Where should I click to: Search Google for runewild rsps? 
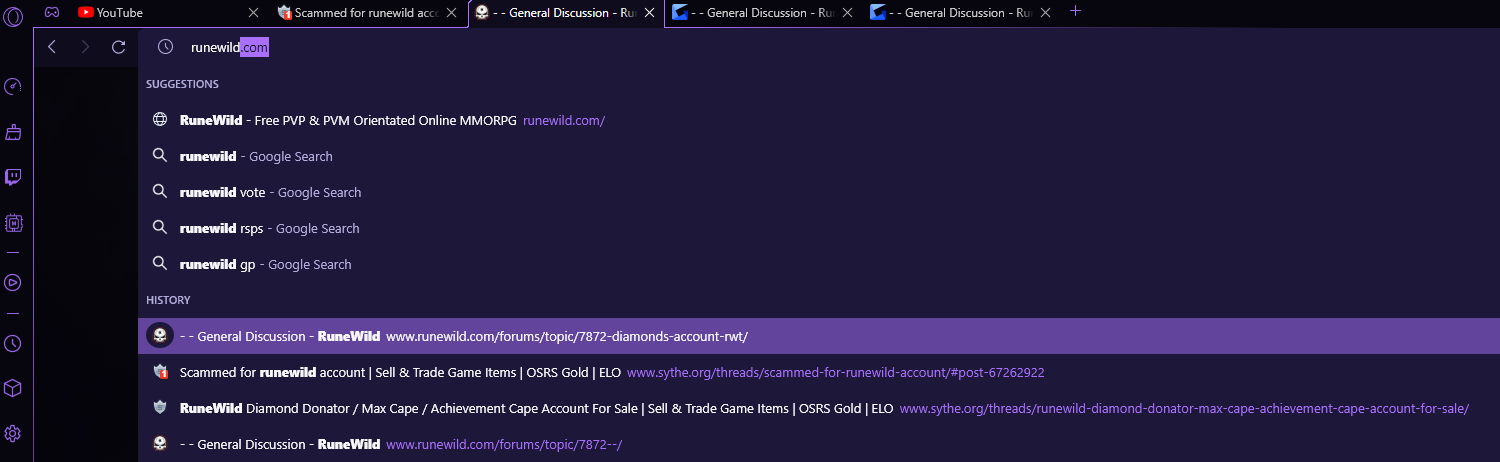(818, 228)
